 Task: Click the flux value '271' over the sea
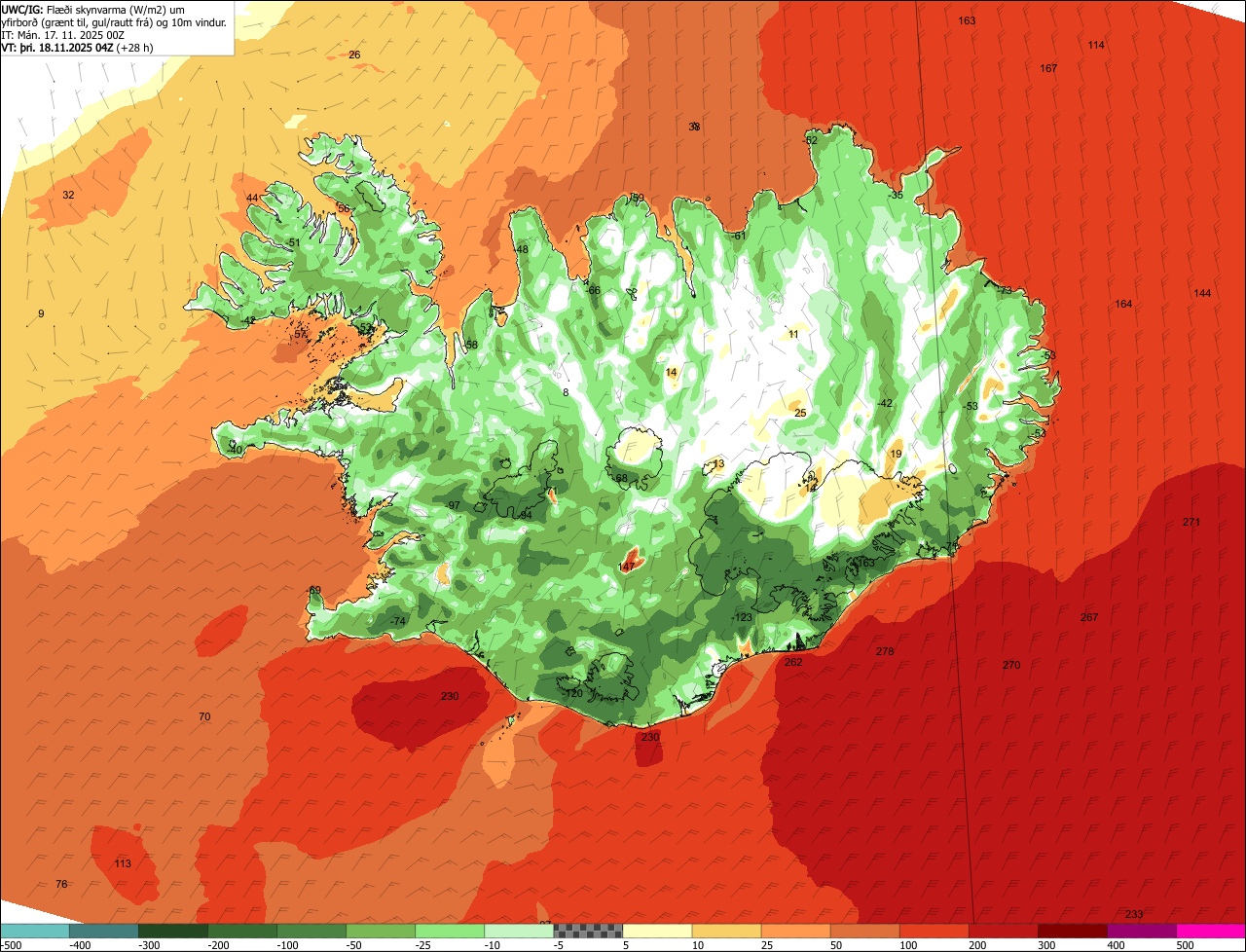pos(1191,523)
